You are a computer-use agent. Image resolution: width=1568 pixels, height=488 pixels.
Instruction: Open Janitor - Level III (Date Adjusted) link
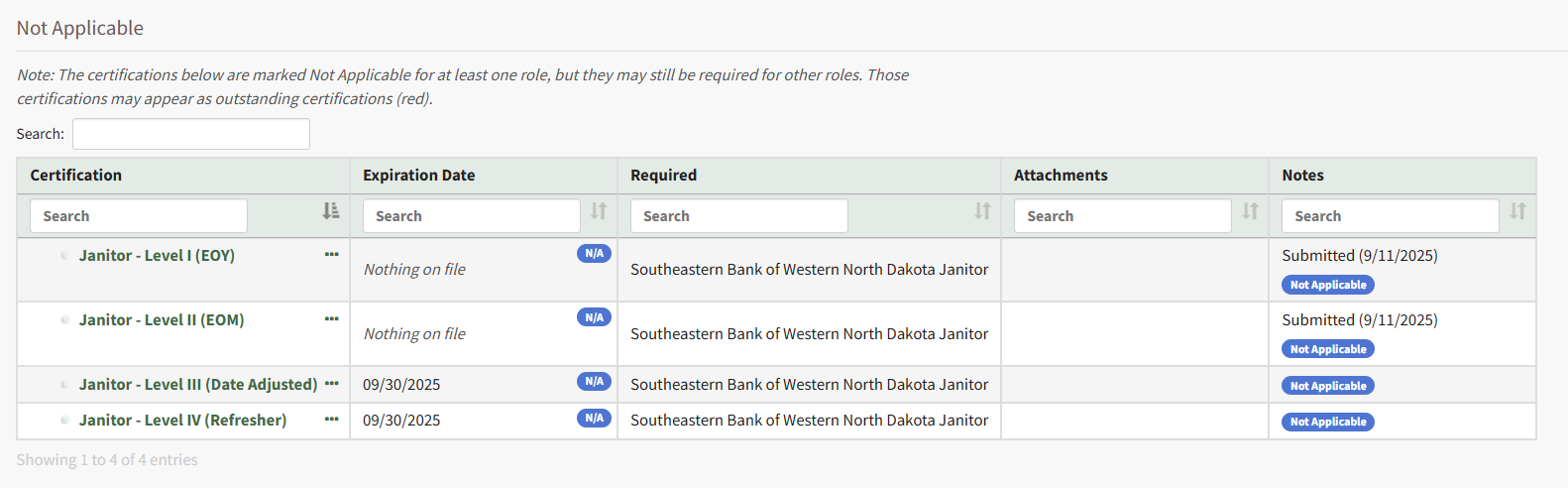click(198, 385)
